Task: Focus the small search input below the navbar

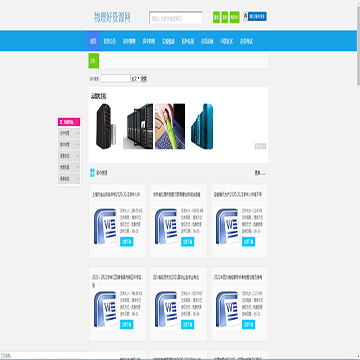Action: point(115,79)
